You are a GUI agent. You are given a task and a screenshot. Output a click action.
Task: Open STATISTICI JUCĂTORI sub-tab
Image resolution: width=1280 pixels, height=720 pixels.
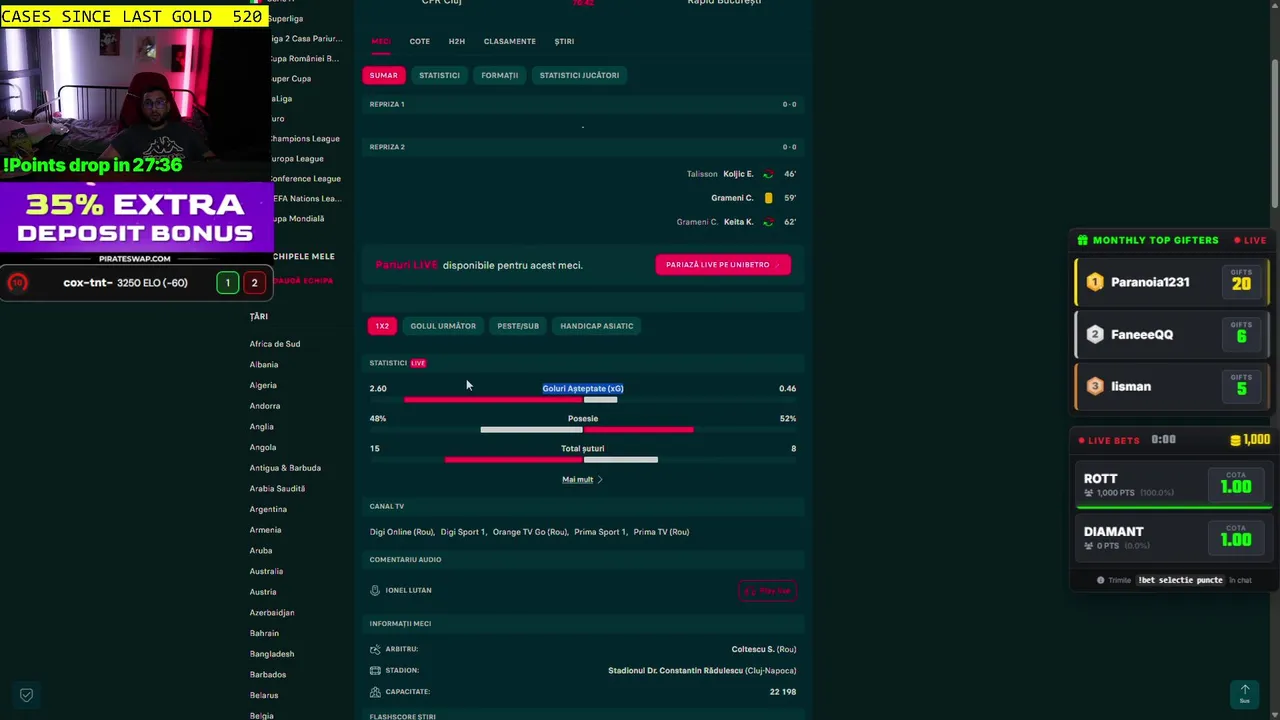click(x=579, y=75)
